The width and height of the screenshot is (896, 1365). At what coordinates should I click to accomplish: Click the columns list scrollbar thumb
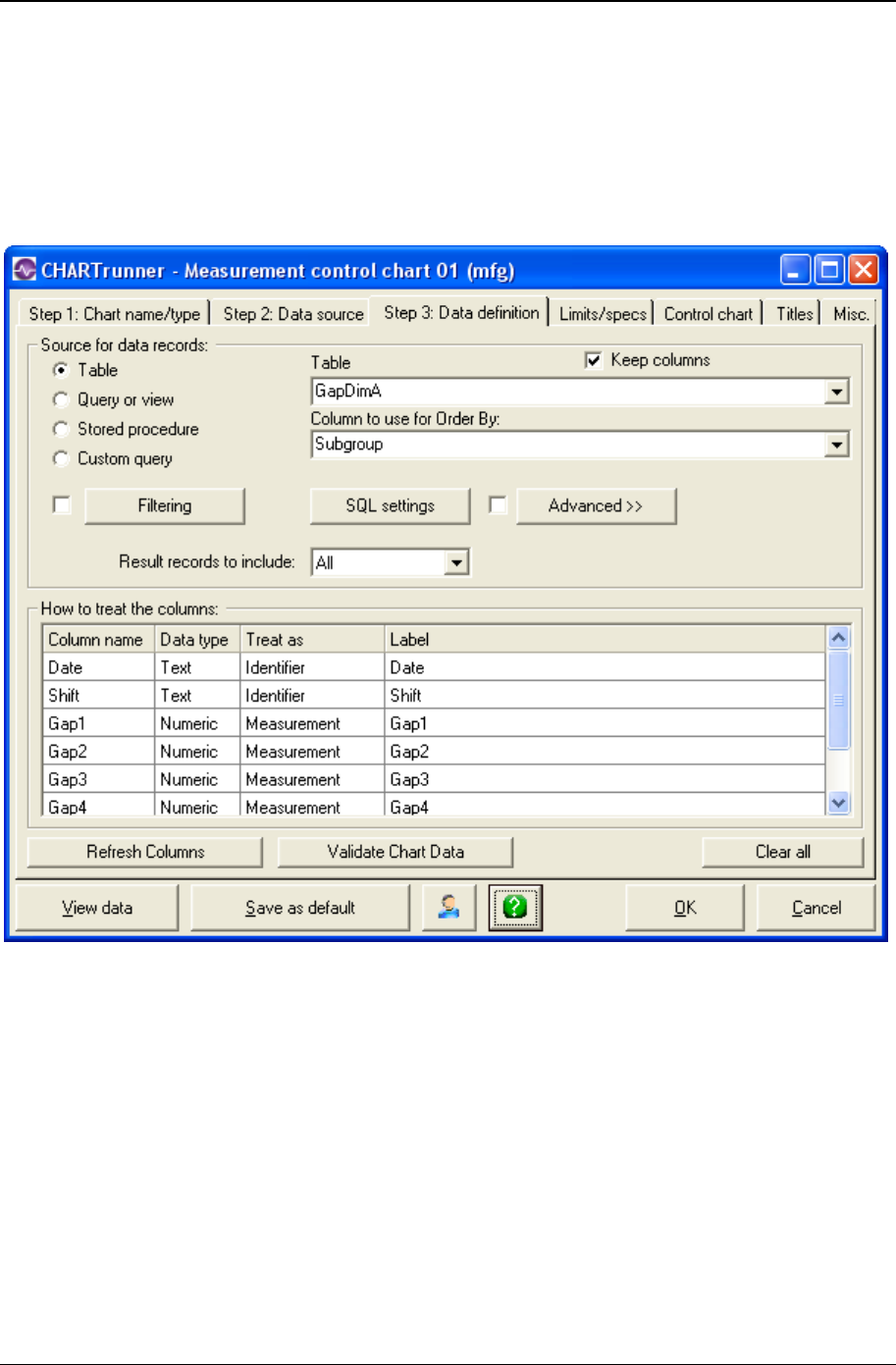838,700
